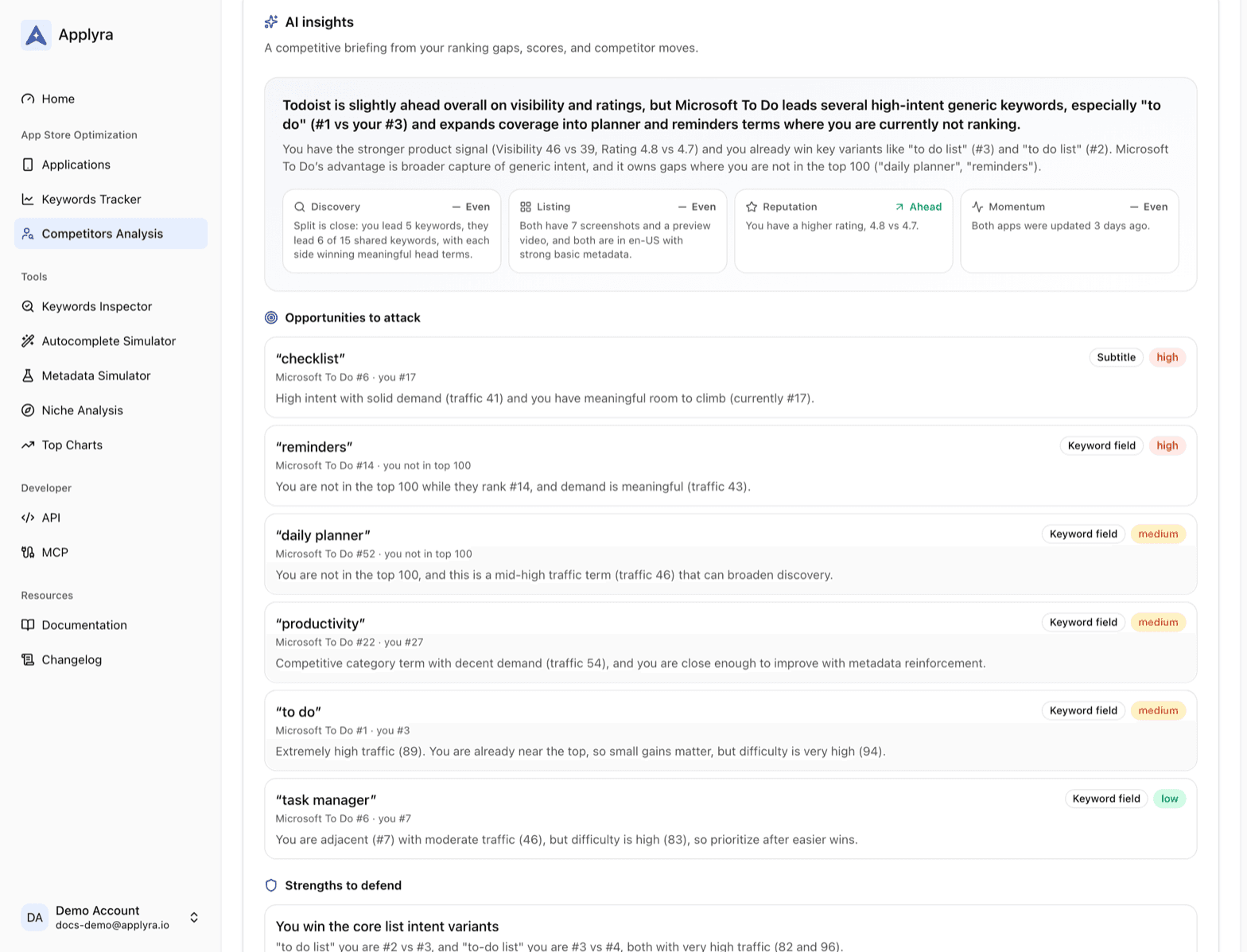Click the Keyword field tag on task manager
This screenshot has width=1247, height=952.
click(1106, 799)
